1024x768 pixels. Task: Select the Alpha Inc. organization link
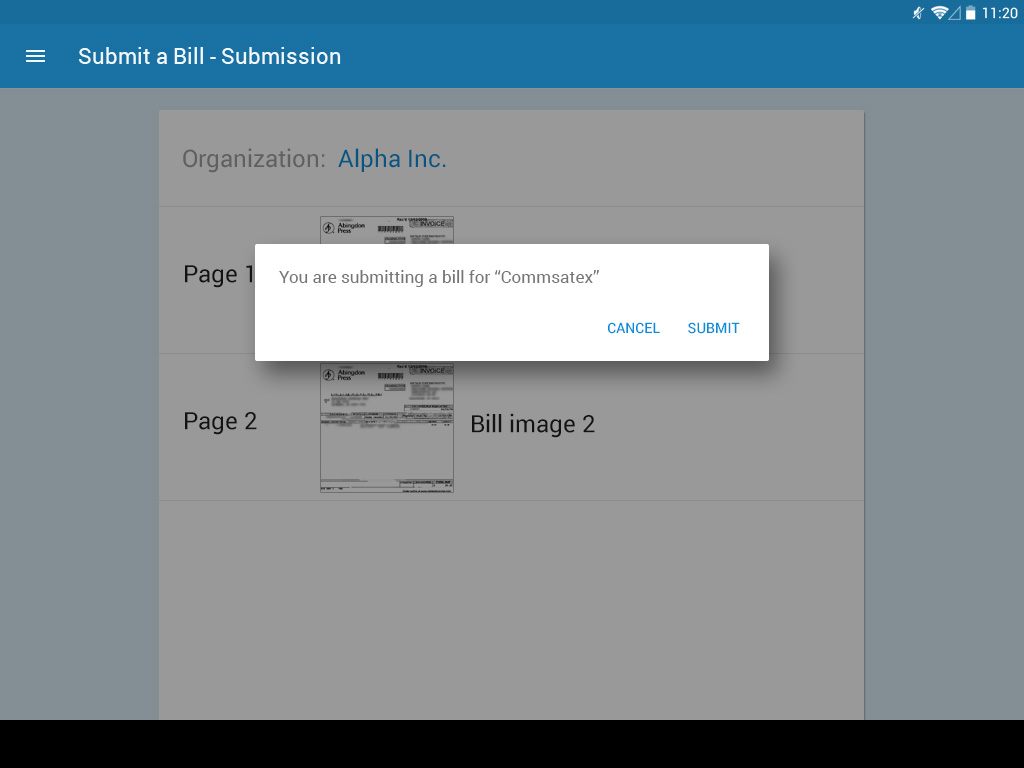click(392, 159)
